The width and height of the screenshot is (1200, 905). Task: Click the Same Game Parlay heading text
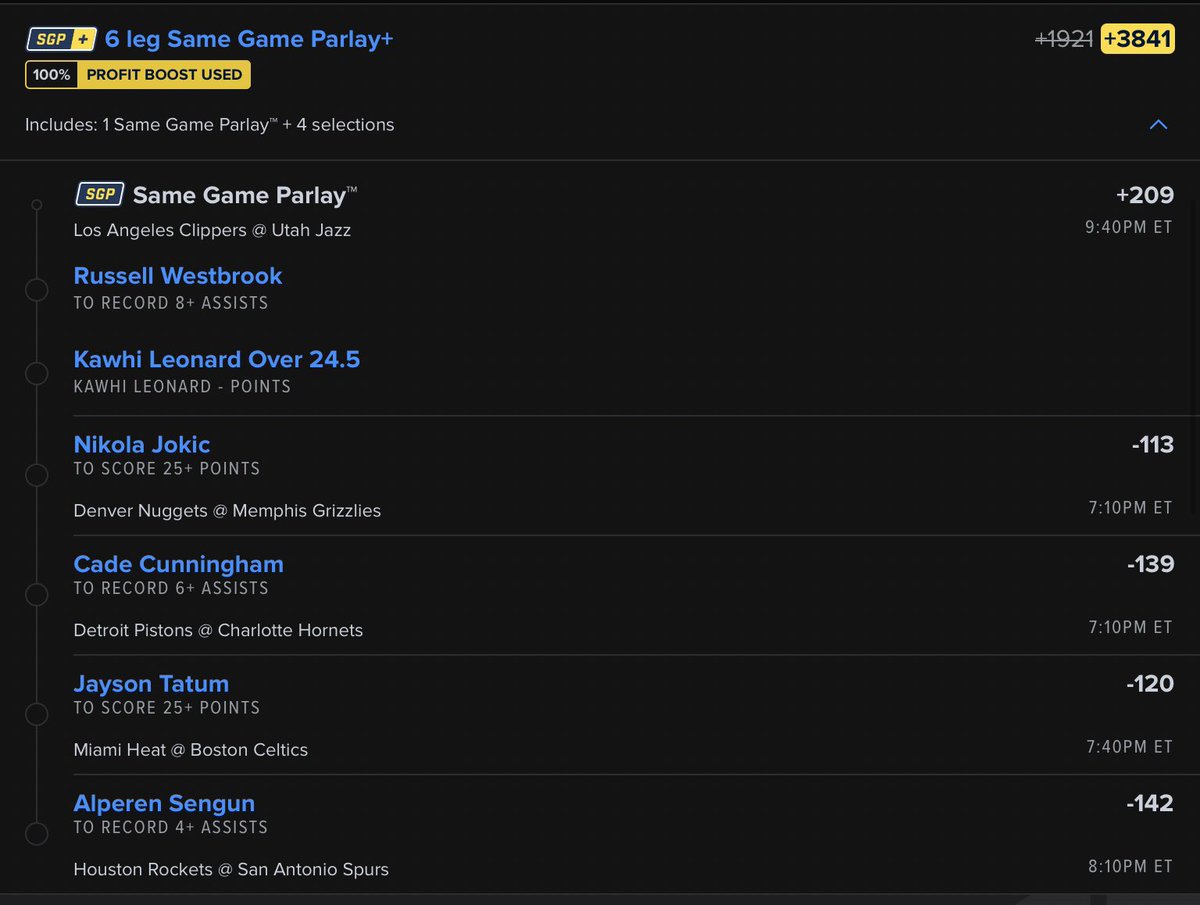click(x=245, y=195)
